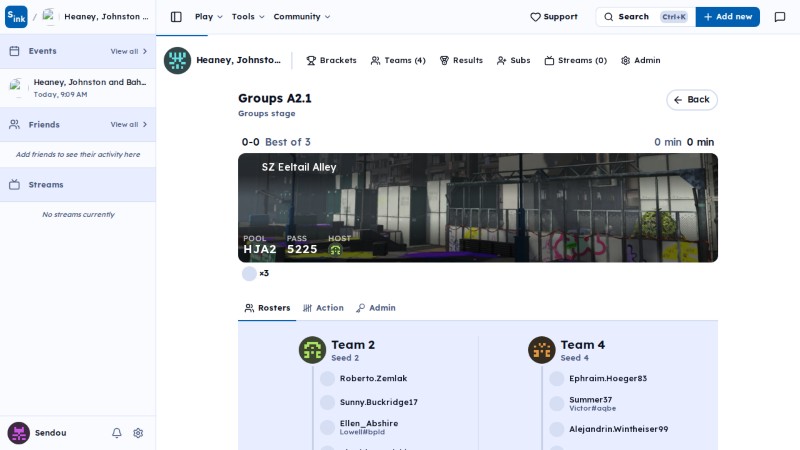This screenshot has height=450, width=800.
Task: Click Team 2 avatar icon
Action: pos(312,350)
